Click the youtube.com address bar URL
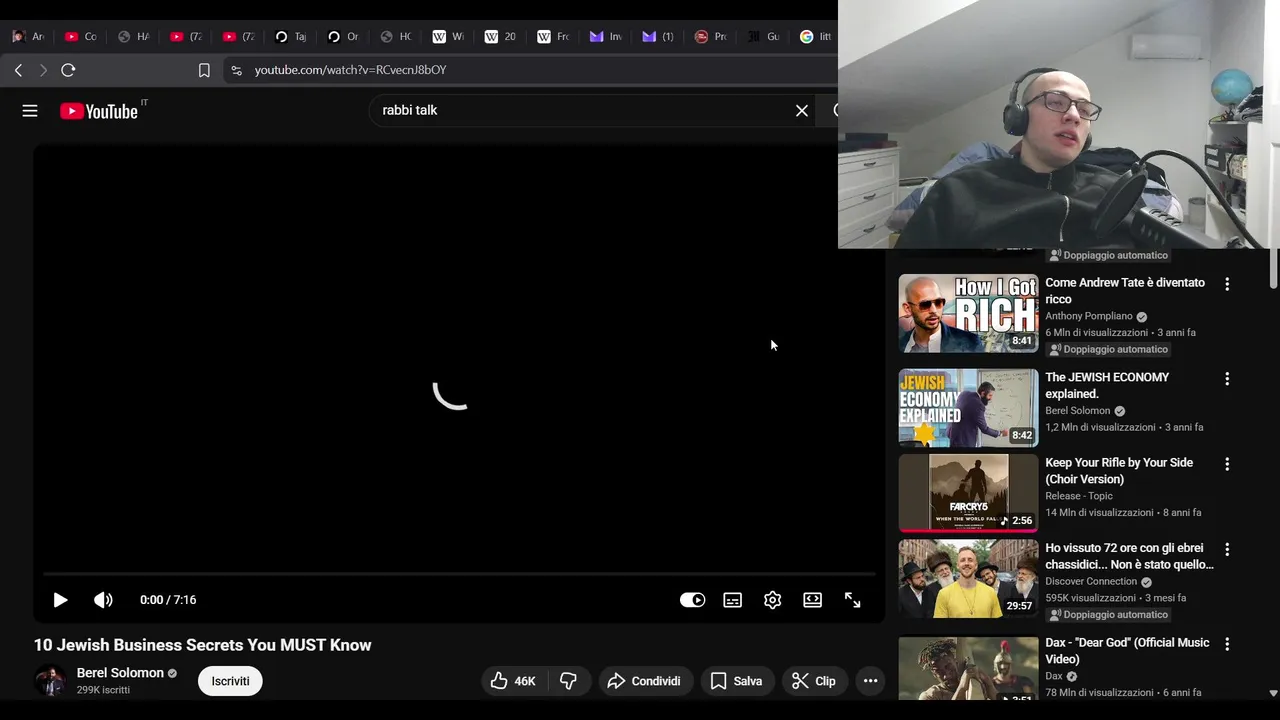Viewport: 1280px width, 720px height. (x=350, y=70)
